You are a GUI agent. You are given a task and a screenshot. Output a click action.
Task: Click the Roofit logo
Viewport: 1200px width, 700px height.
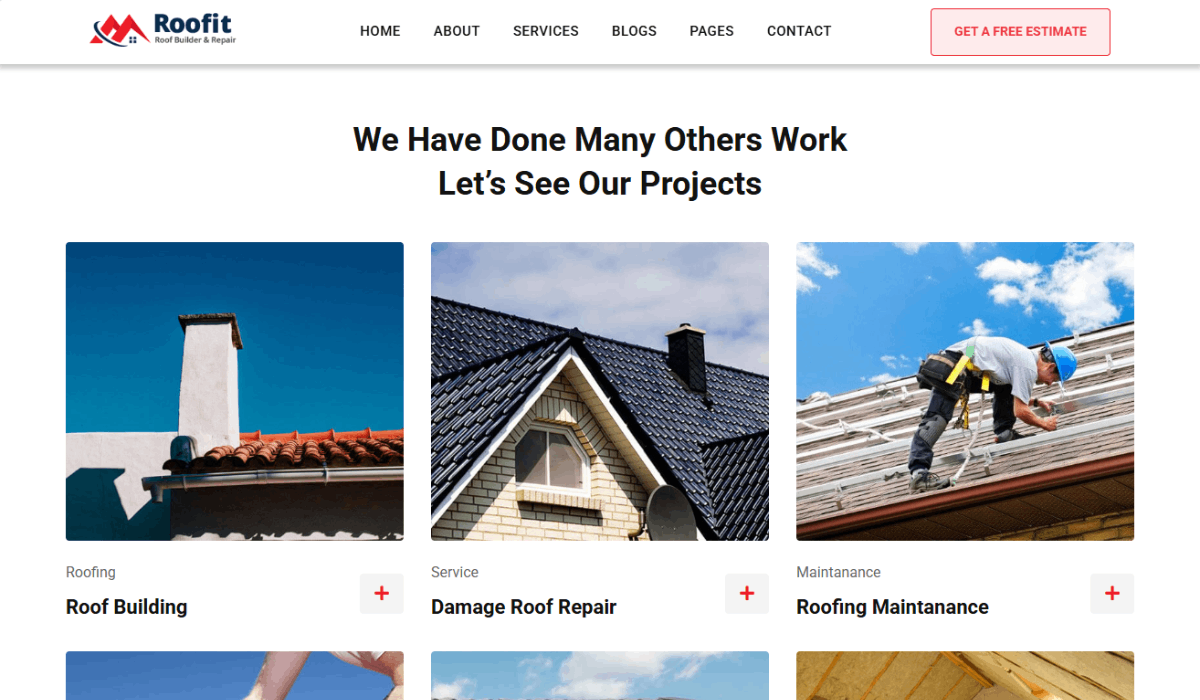pyautogui.click(x=163, y=30)
